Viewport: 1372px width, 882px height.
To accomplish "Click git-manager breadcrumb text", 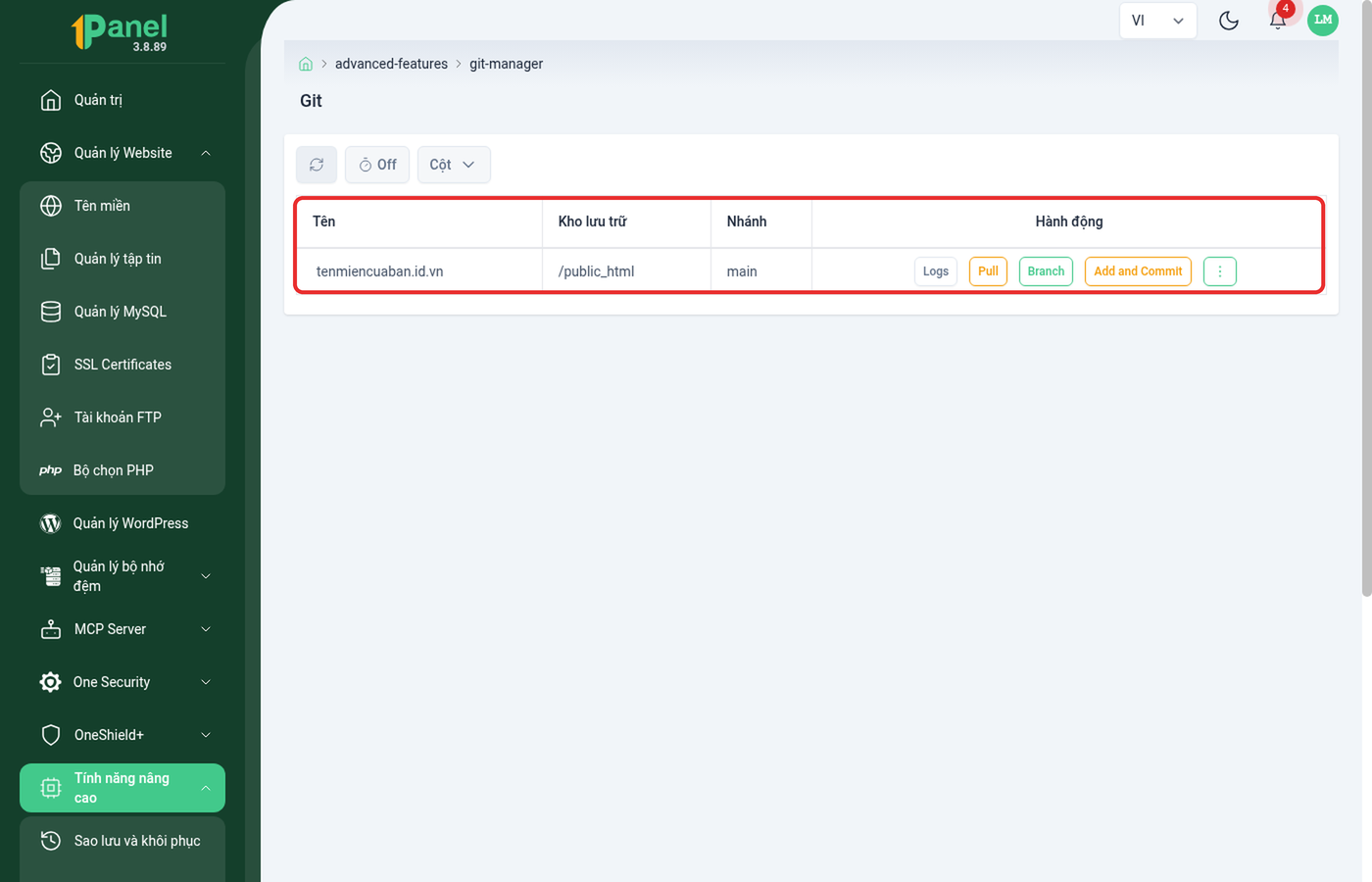I will pyautogui.click(x=506, y=64).
